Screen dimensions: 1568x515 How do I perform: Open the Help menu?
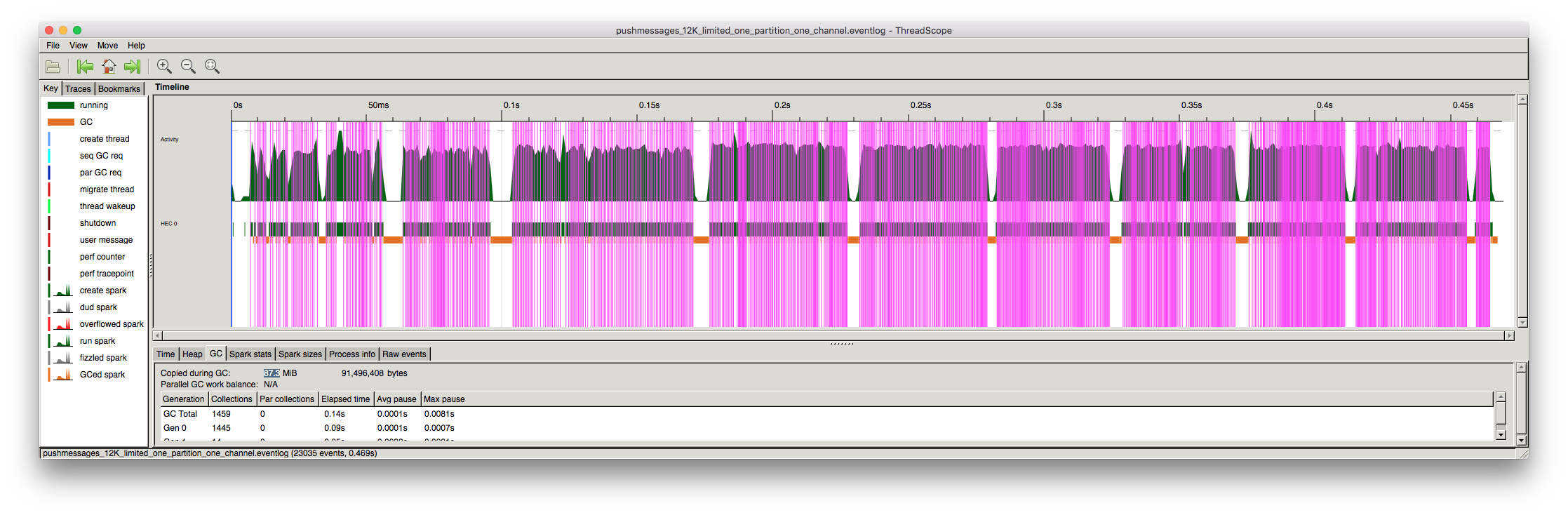[x=136, y=46]
